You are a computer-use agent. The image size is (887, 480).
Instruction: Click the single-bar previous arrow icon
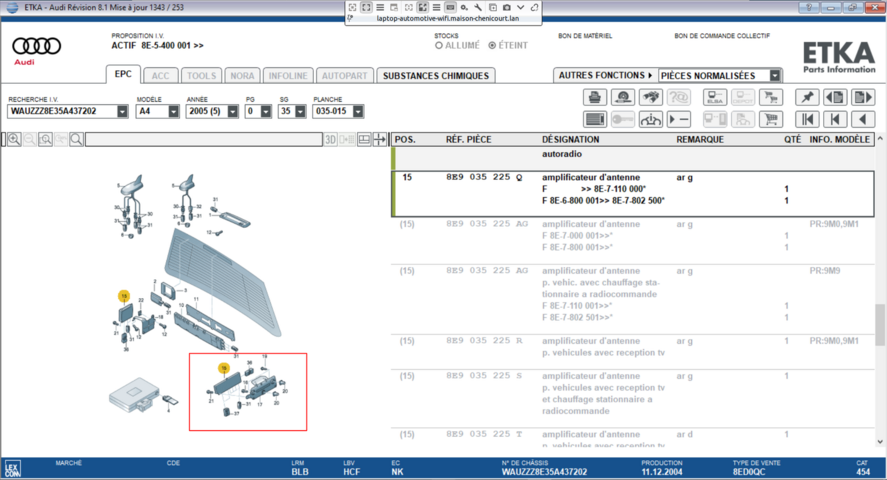tap(835, 119)
